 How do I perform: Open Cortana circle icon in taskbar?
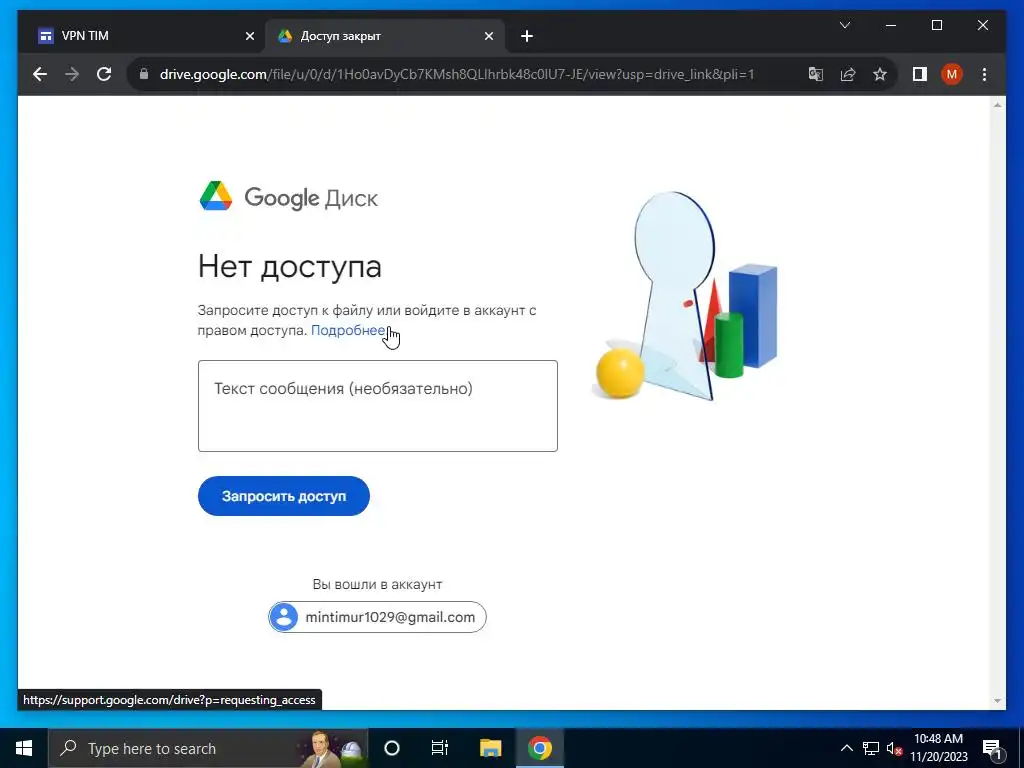tap(392, 748)
